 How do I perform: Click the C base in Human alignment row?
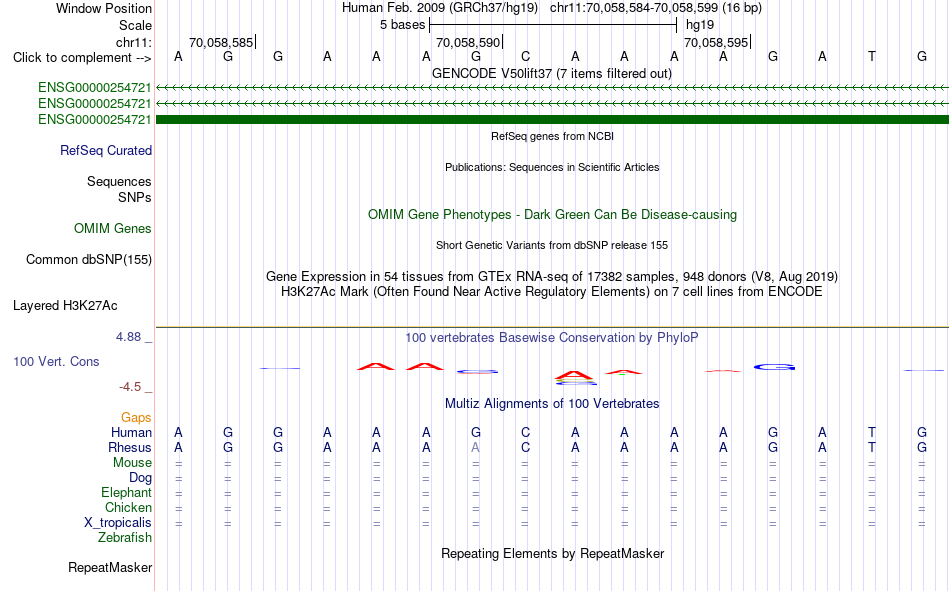coord(525,432)
